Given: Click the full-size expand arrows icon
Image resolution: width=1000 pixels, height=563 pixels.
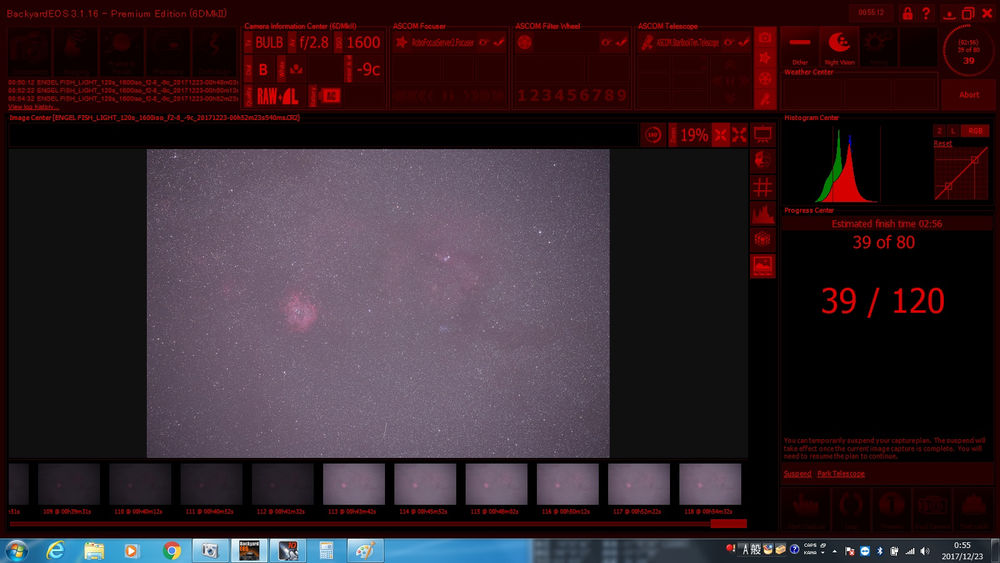Looking at the screenshot, I should [739, 135].
